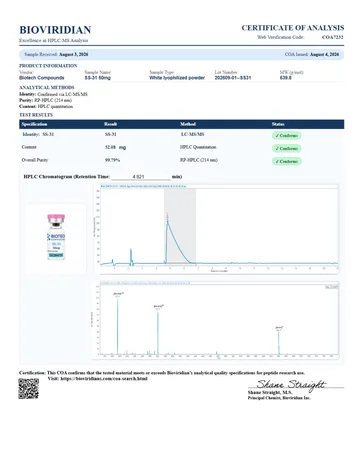Click the 'TEST RESULTS' section heading
This screenshot has height=466, width=360.
[x=36, y=115]
